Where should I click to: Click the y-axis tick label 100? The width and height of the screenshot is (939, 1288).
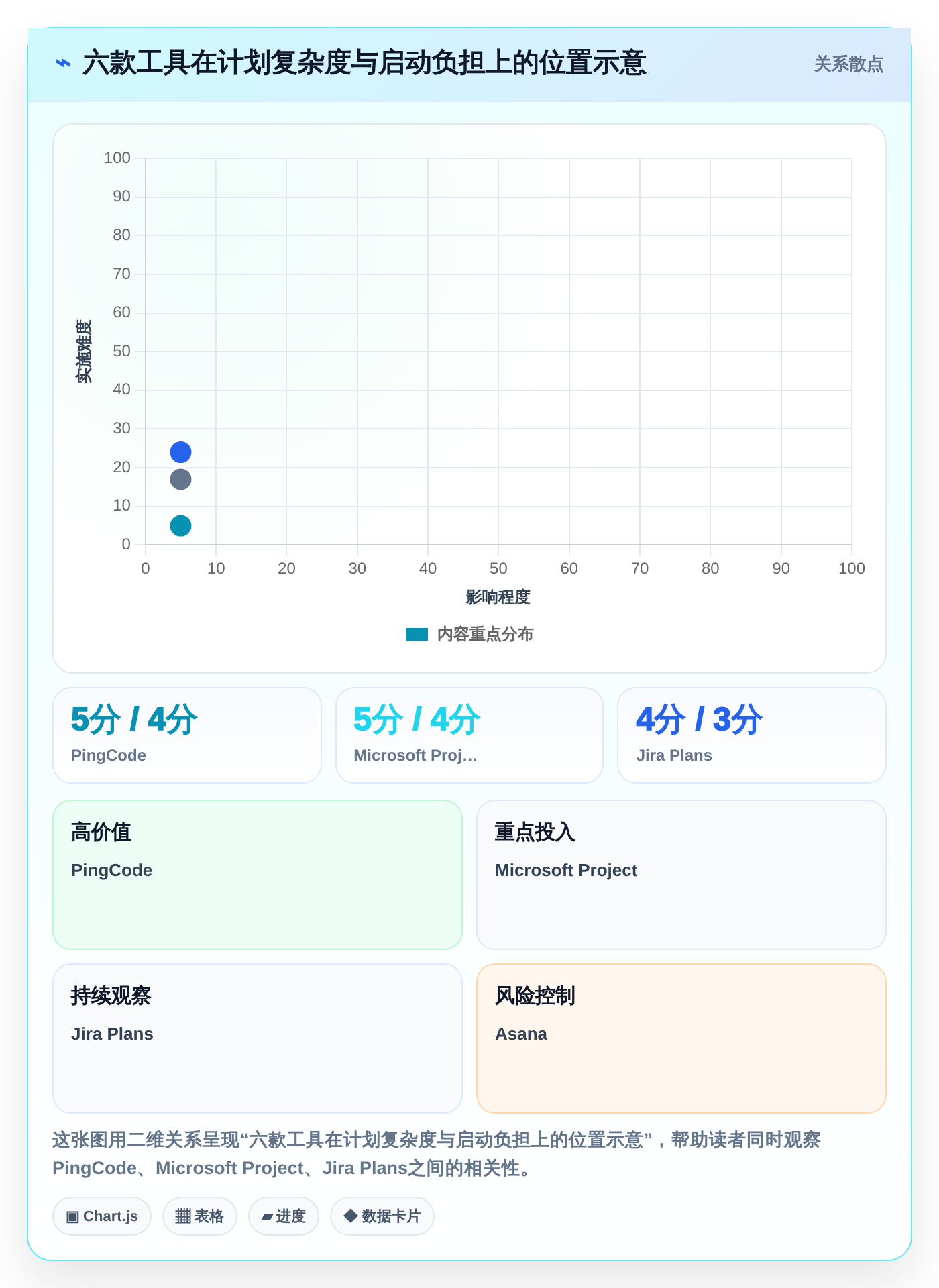117,158
